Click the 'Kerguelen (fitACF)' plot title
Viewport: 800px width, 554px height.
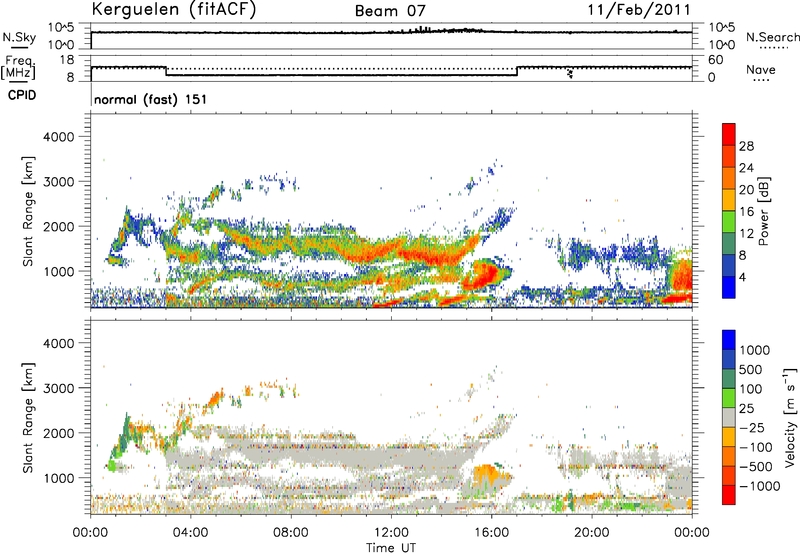(x=173, y=10)
